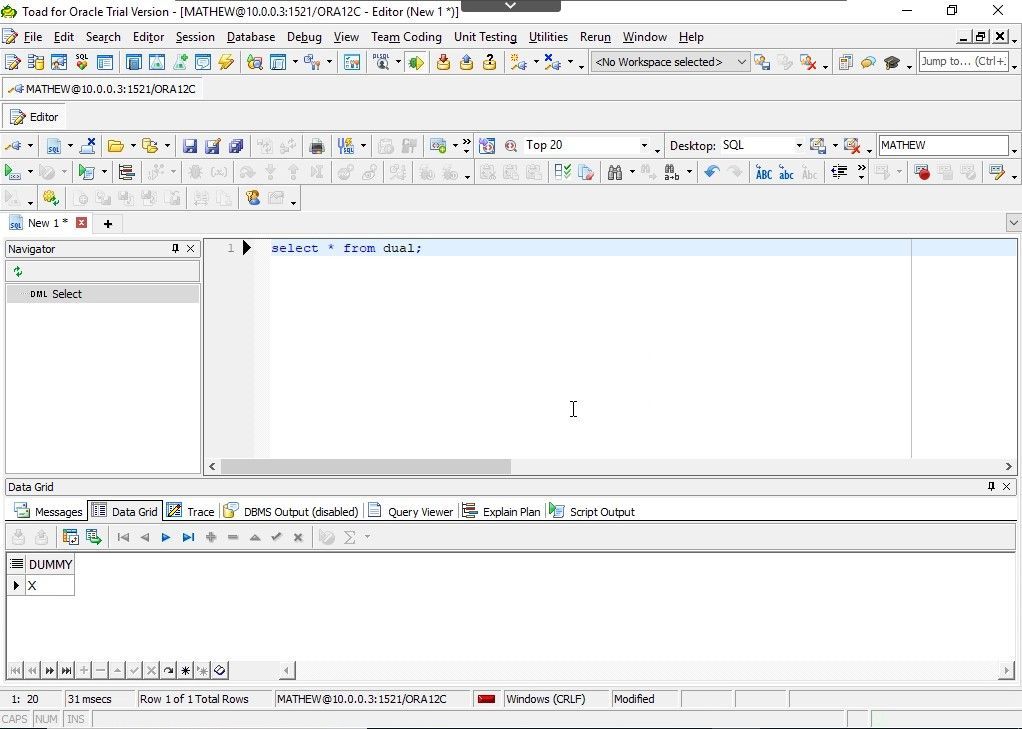The width and height of the screenshot is (1022, 729).
Task: Switch to the Explain Plan tab
Action: pos(502,511)
